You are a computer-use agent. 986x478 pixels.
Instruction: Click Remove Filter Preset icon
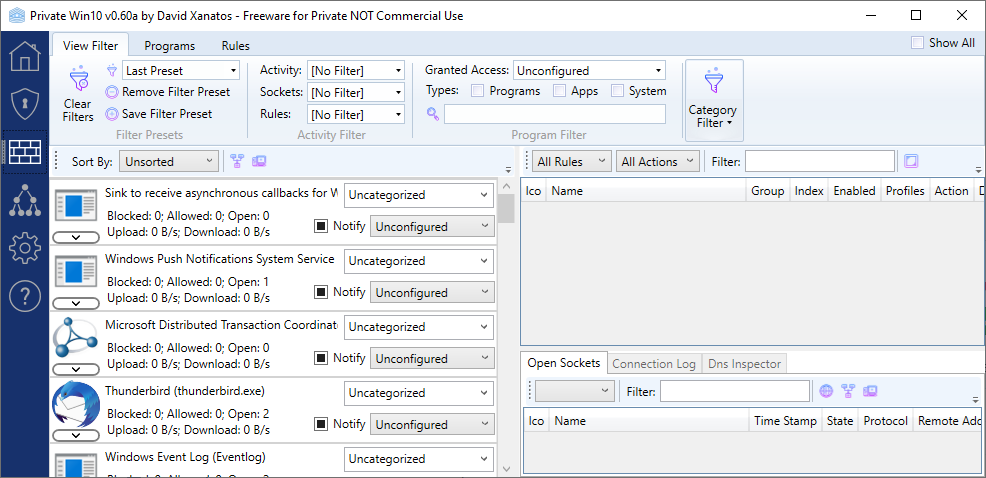click(112, 92)
